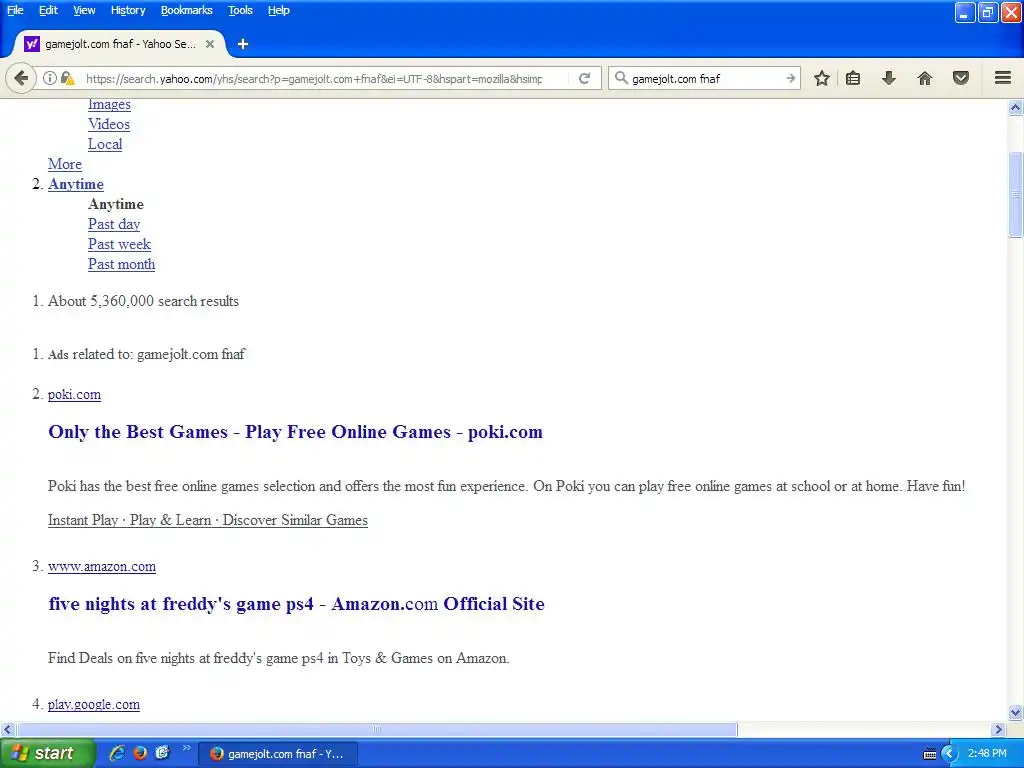Go to the Firefox home page icon
This screenshot has height=768, width=1024.
point(925,78)
